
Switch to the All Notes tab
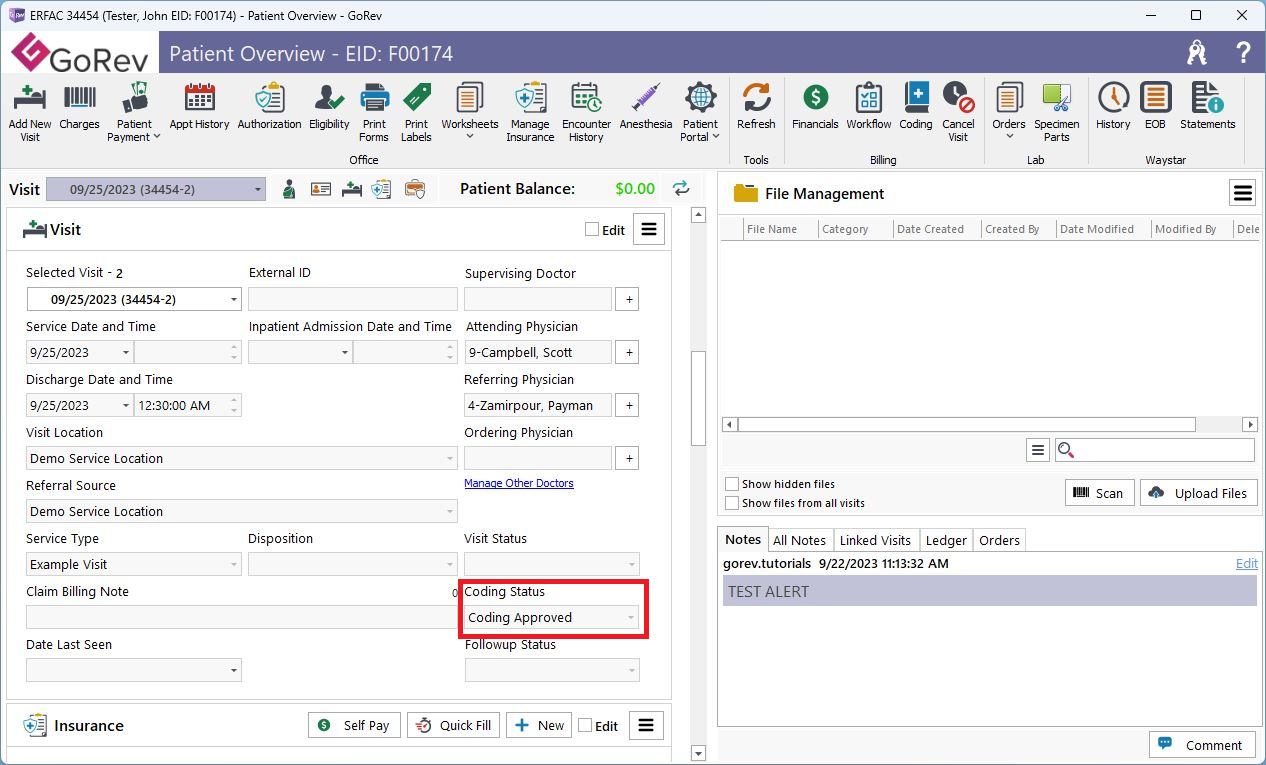pos(799,540)
